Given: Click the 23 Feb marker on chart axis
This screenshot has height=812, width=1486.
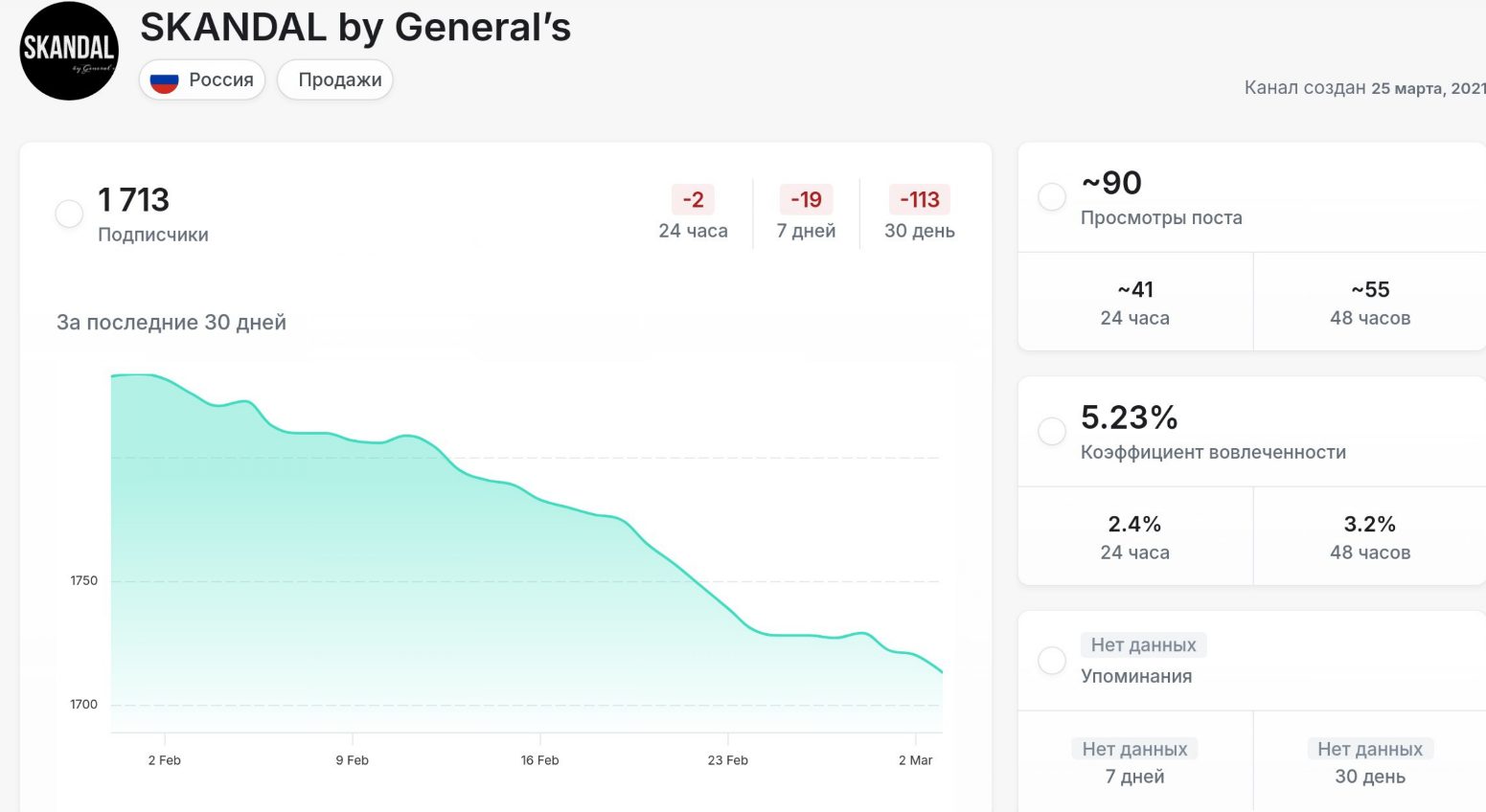Looking at the screenshot, I should (x=727, y=759).
